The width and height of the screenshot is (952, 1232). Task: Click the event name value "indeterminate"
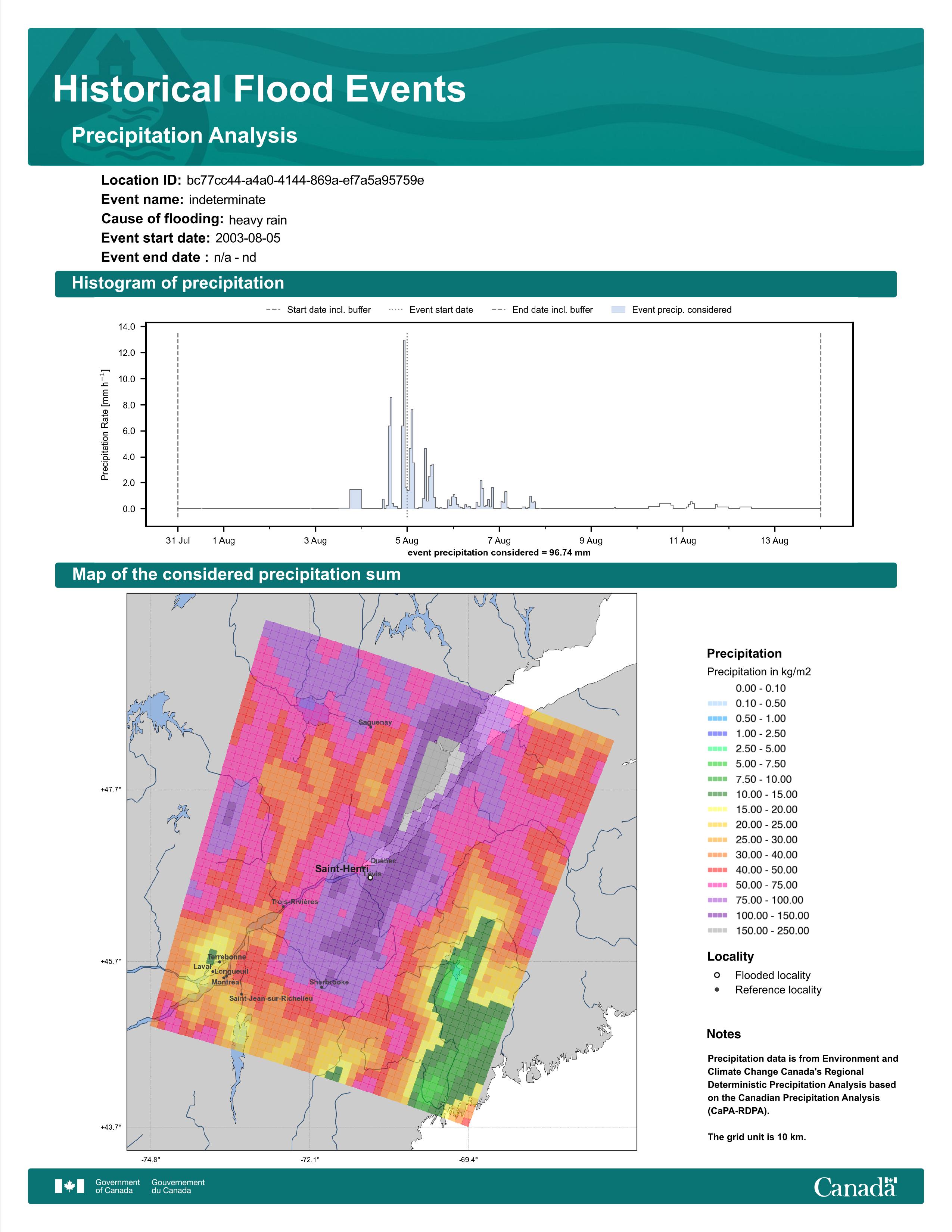click(x=227, y=200)
